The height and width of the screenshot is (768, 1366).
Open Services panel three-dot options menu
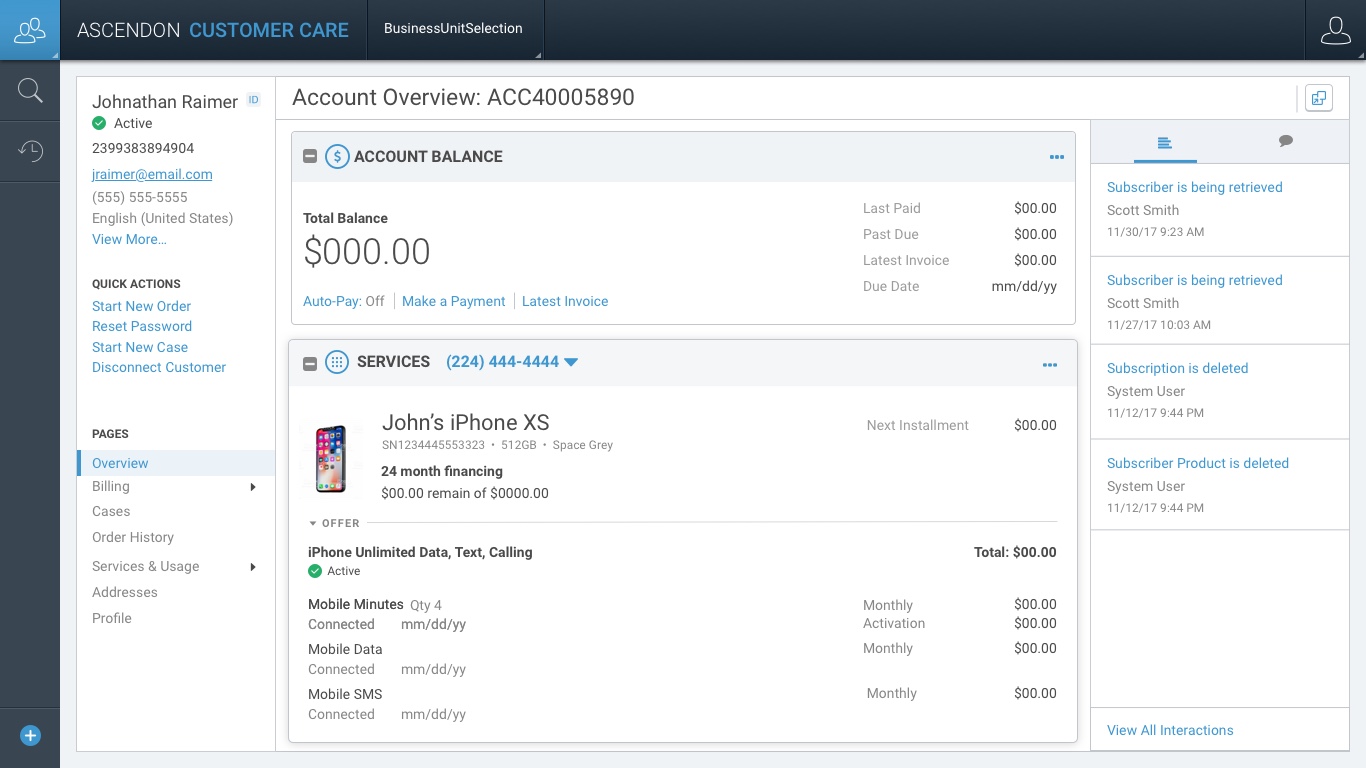(x=1049, y=365)
